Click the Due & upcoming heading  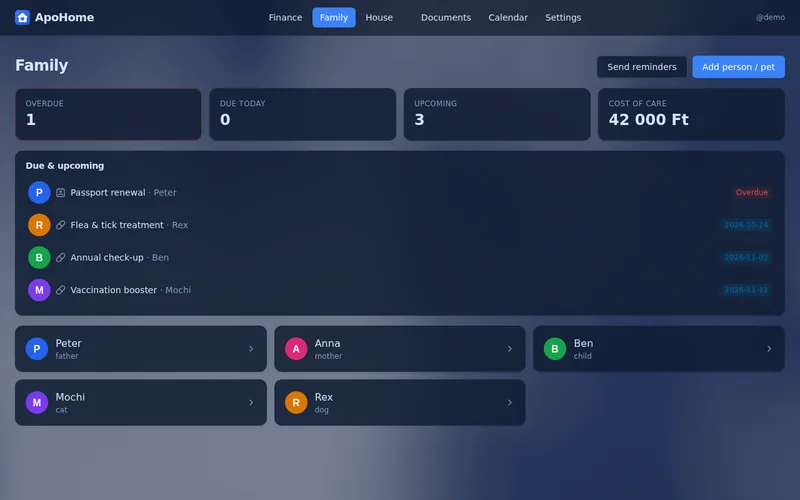[x=65, y=166]
